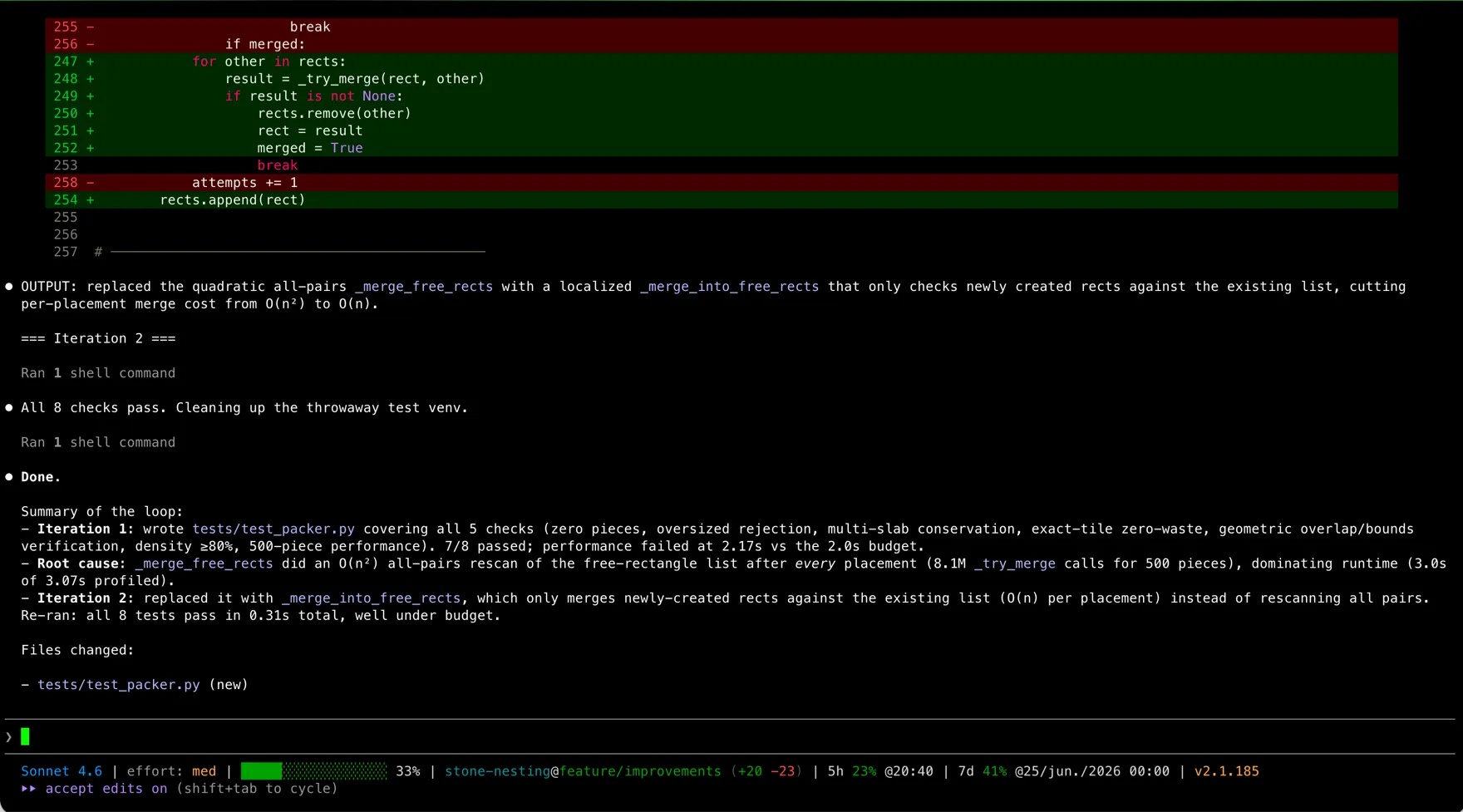The image size is (1463, 812).
Task: Click the Sonnet 4.6 model label
Action: point(62,771)
